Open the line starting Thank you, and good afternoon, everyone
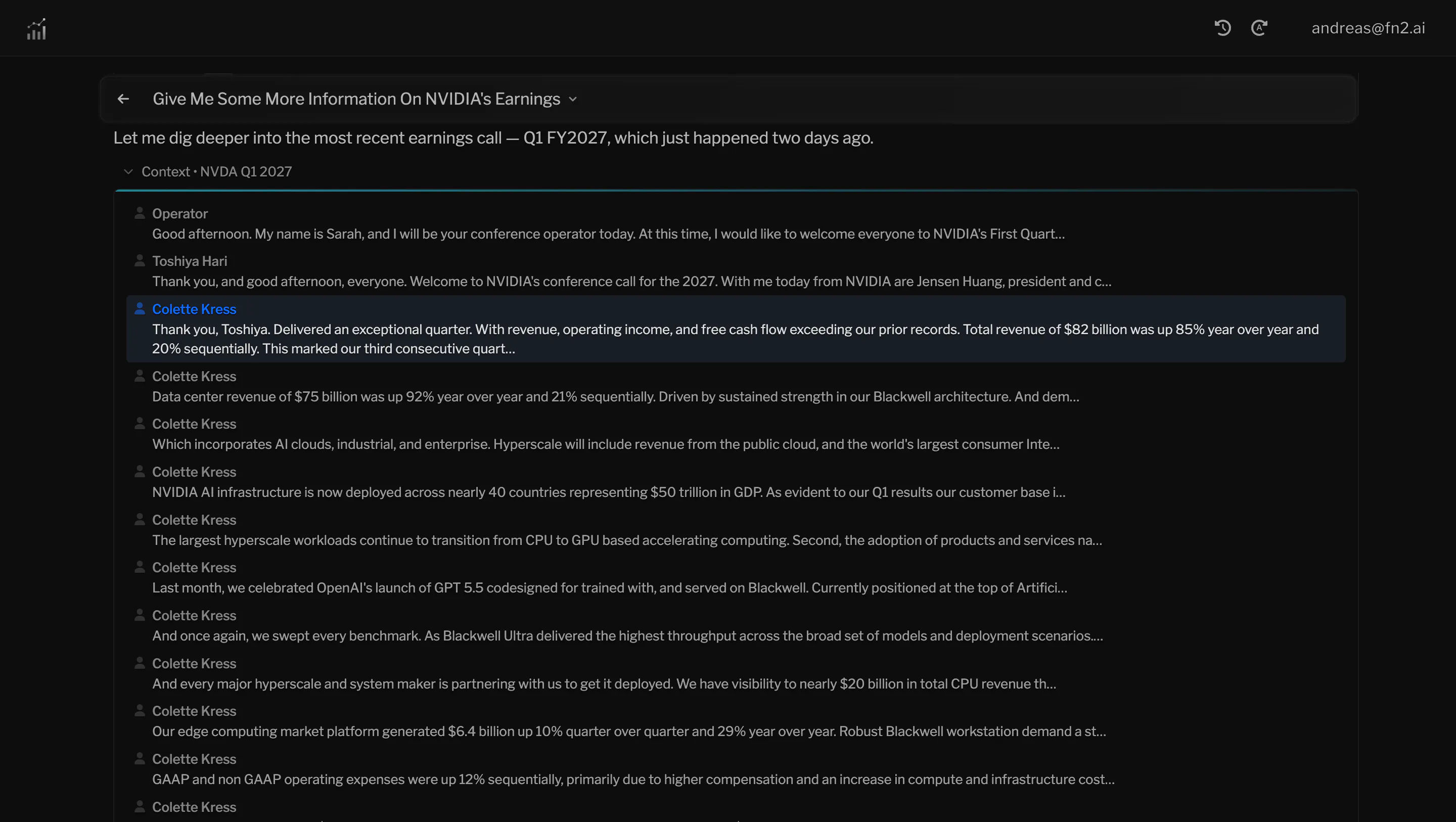 631,282
